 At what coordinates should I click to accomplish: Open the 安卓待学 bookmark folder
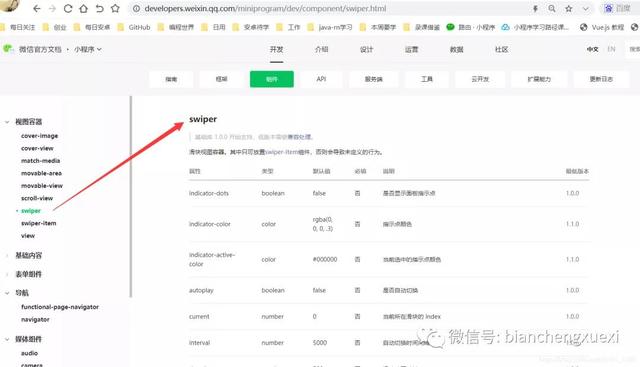pyautogui.click(x=251, y=27)
